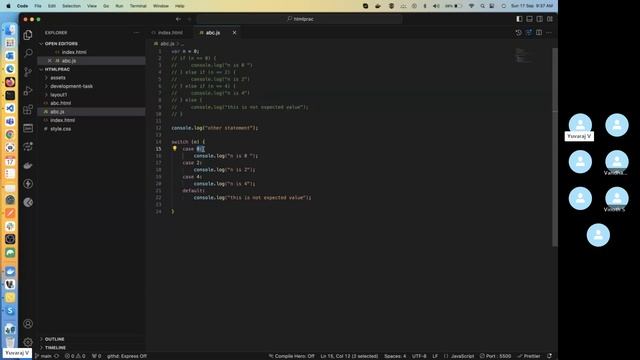Click the main branch in status bar

(x=46, y=356)
